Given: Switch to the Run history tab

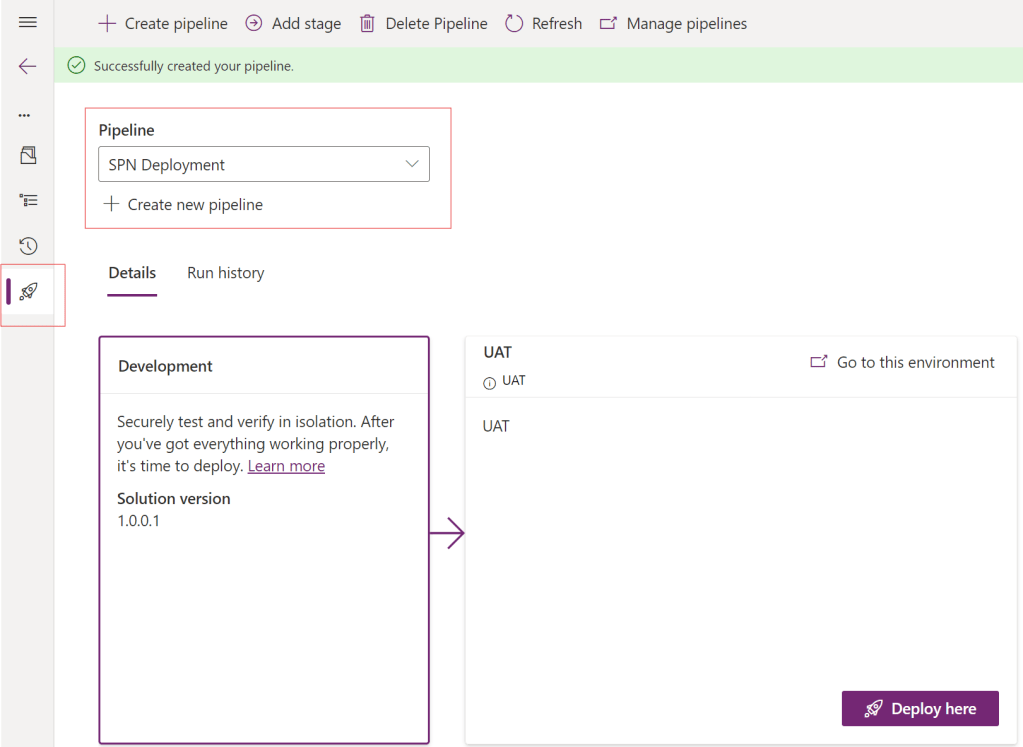Looking at the screenshot, I should point(226,273).
